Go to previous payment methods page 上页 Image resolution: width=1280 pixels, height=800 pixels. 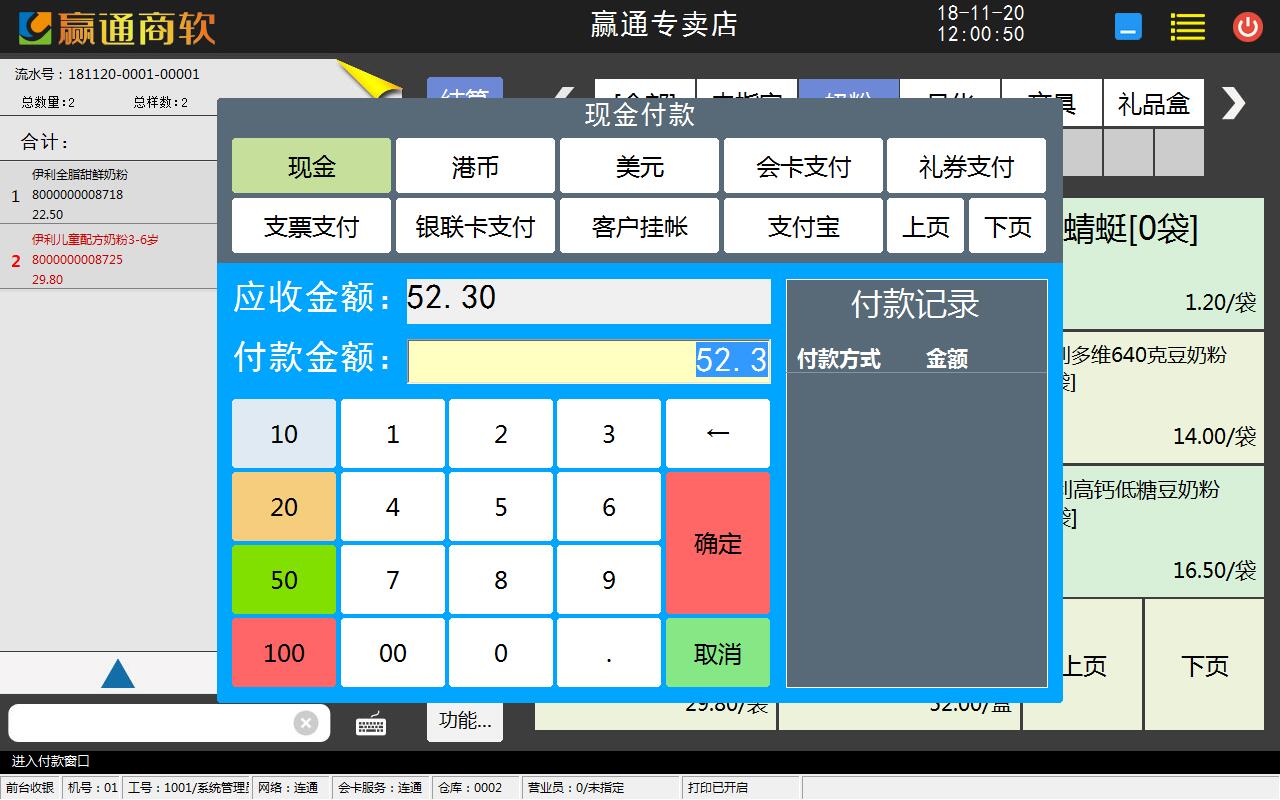pyautogui.click(x=925, y=226)
